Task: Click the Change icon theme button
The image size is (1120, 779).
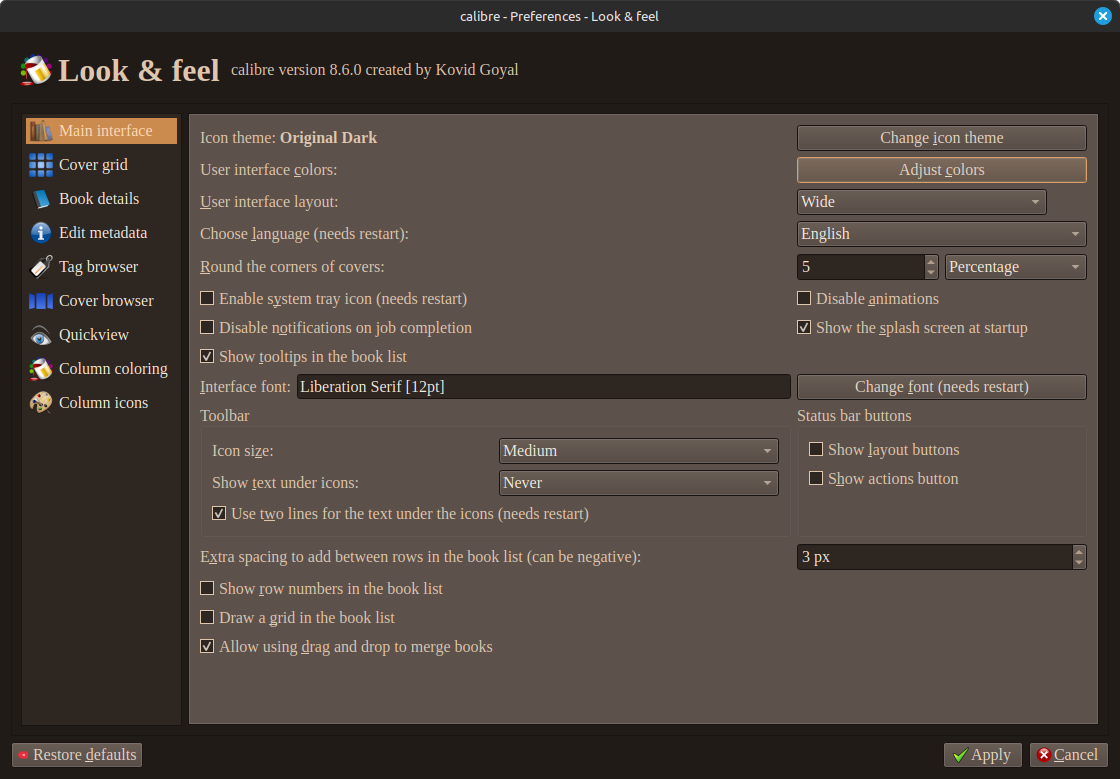Action: tap(941, 138)
